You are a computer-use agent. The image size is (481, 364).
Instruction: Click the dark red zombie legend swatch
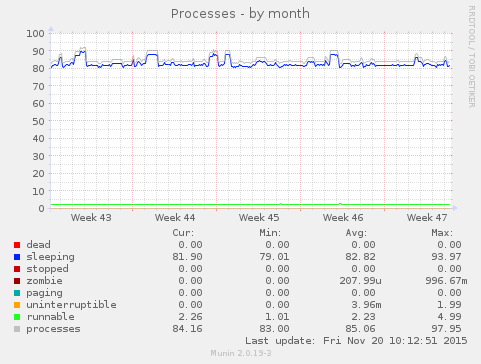pyautogui.click(x=17, y=281)
